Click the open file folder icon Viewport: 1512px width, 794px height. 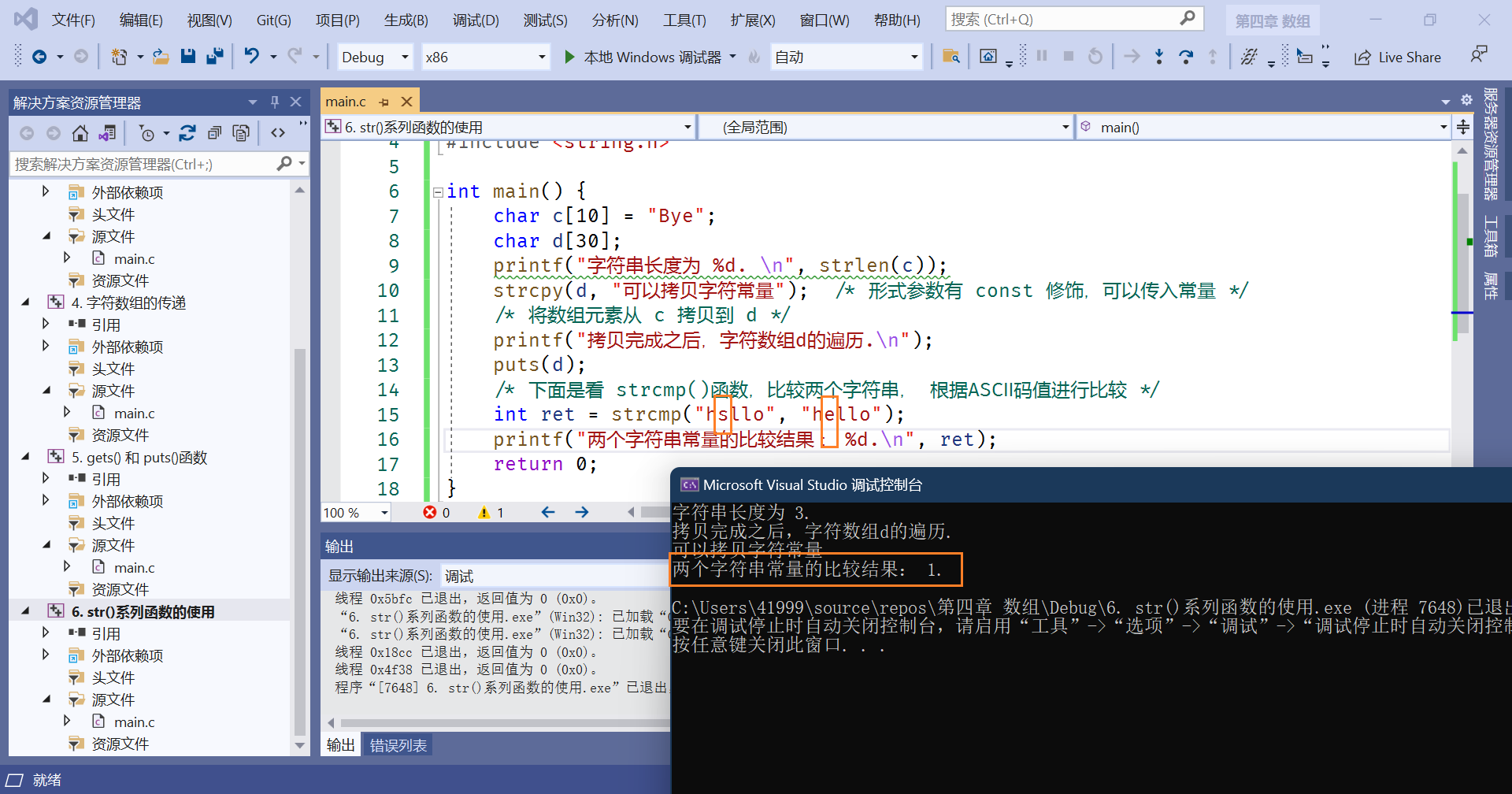(161, 57)
